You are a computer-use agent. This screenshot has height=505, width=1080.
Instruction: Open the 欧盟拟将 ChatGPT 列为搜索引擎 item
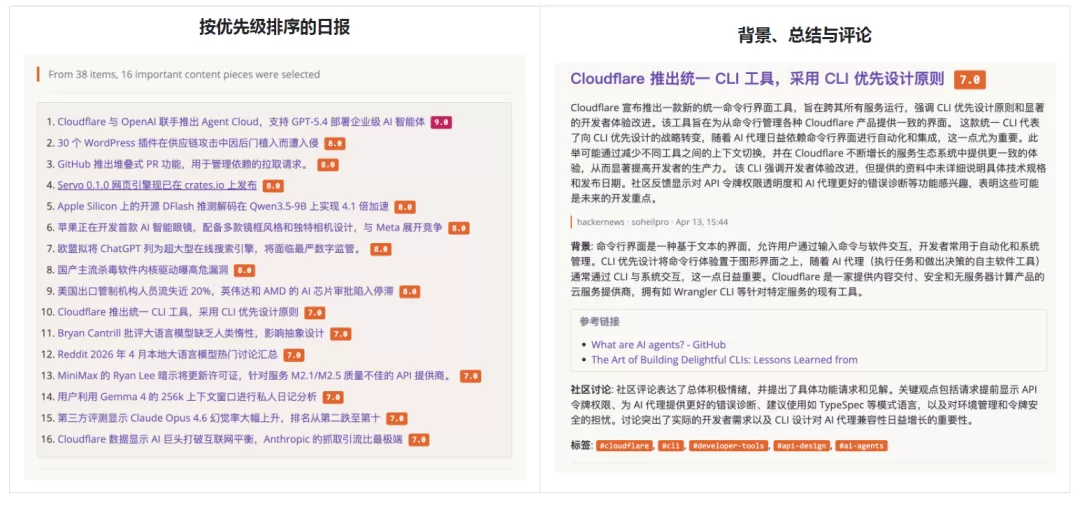tap(210, 249)
